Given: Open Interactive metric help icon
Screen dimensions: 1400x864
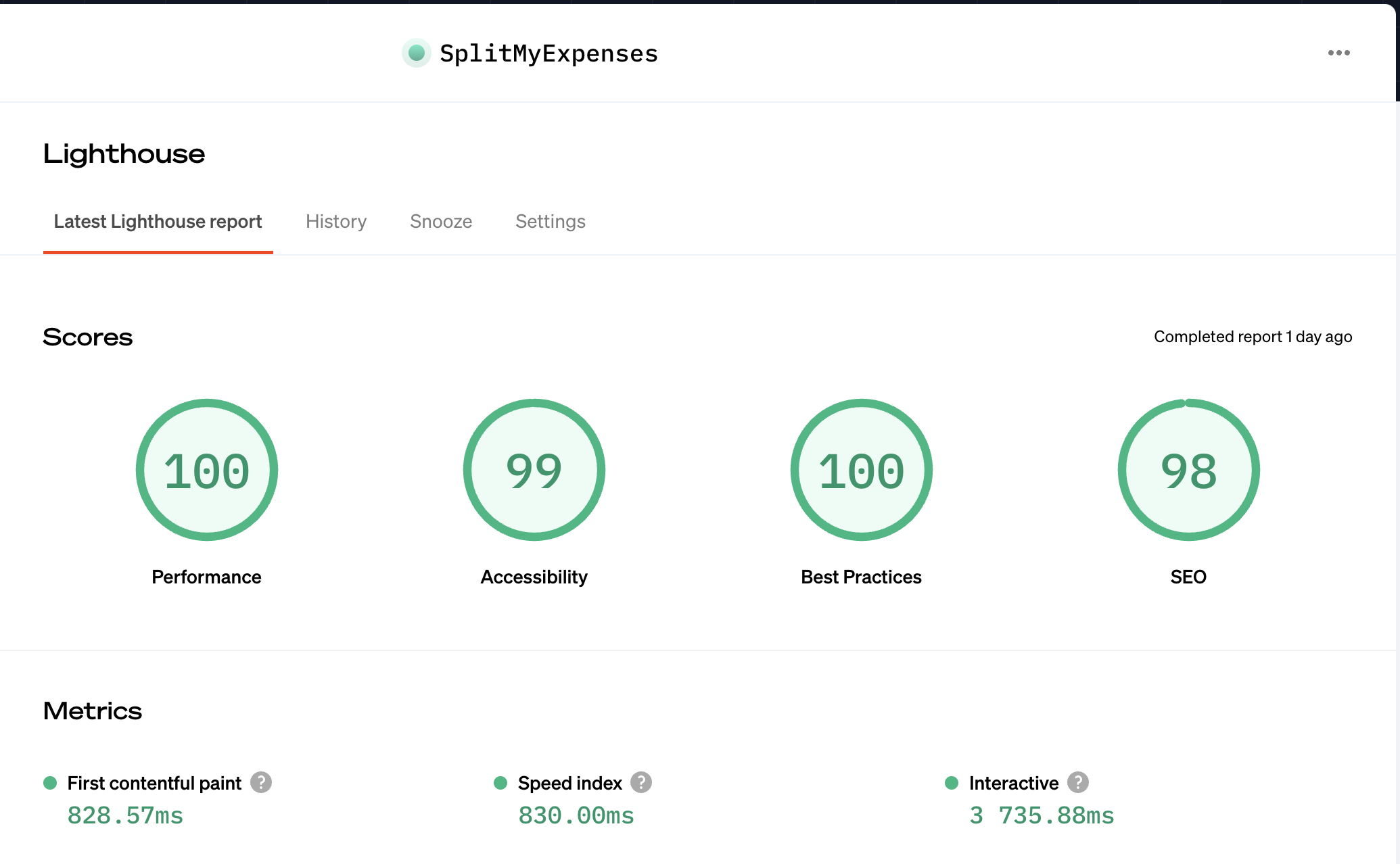Looking at the screenshot, I should coord(1078,782).
